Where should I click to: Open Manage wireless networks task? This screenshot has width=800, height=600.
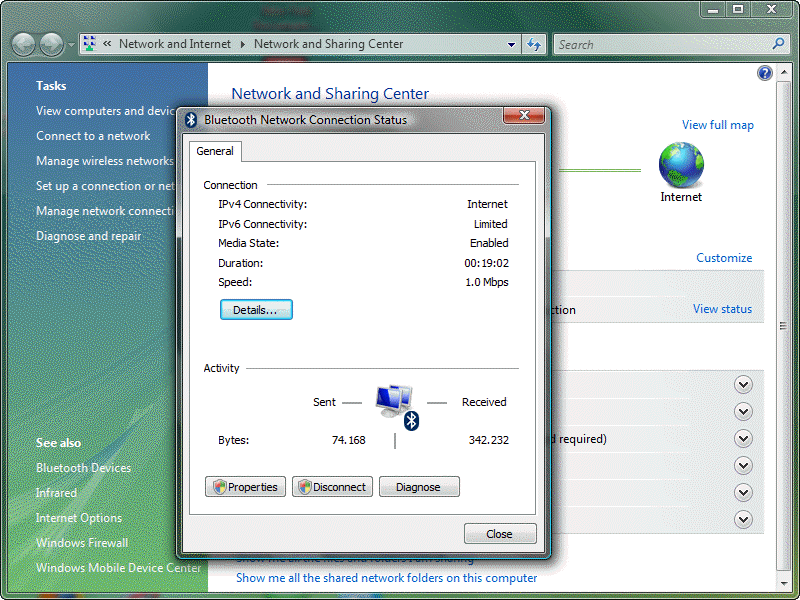105,161
